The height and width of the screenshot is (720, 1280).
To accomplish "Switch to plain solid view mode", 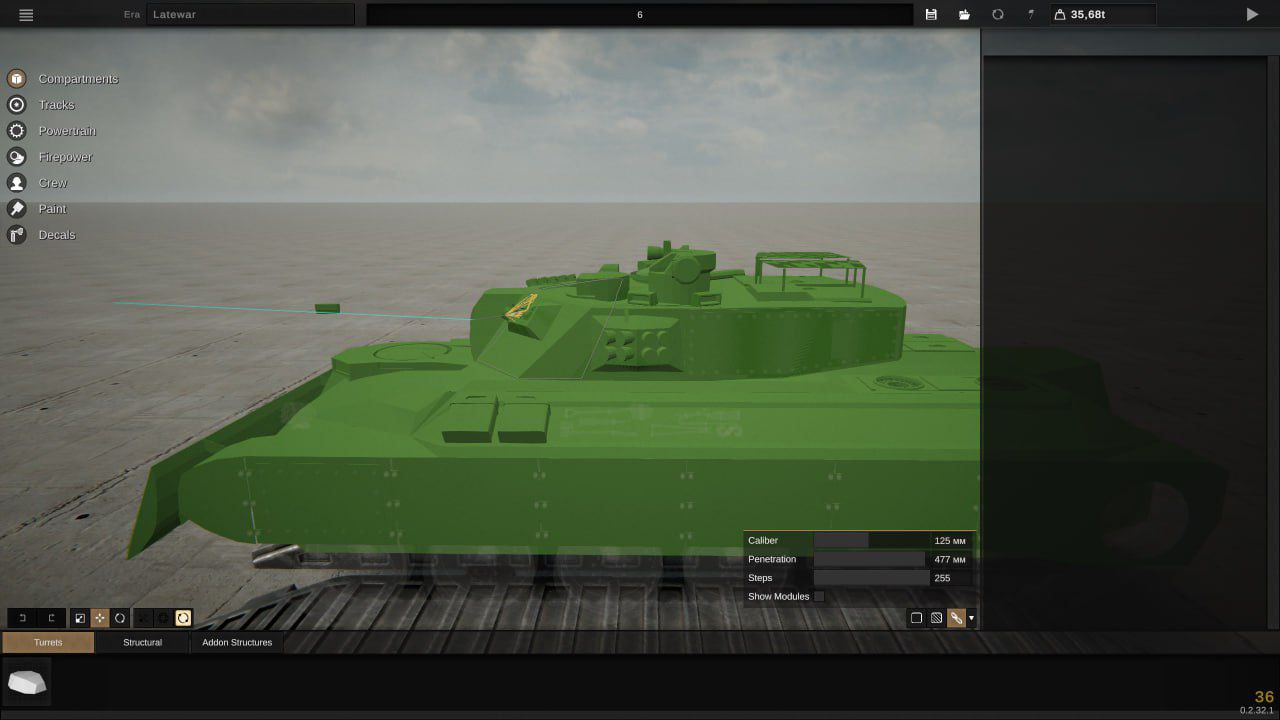I will pyautogui.click(x=916, y=618).
